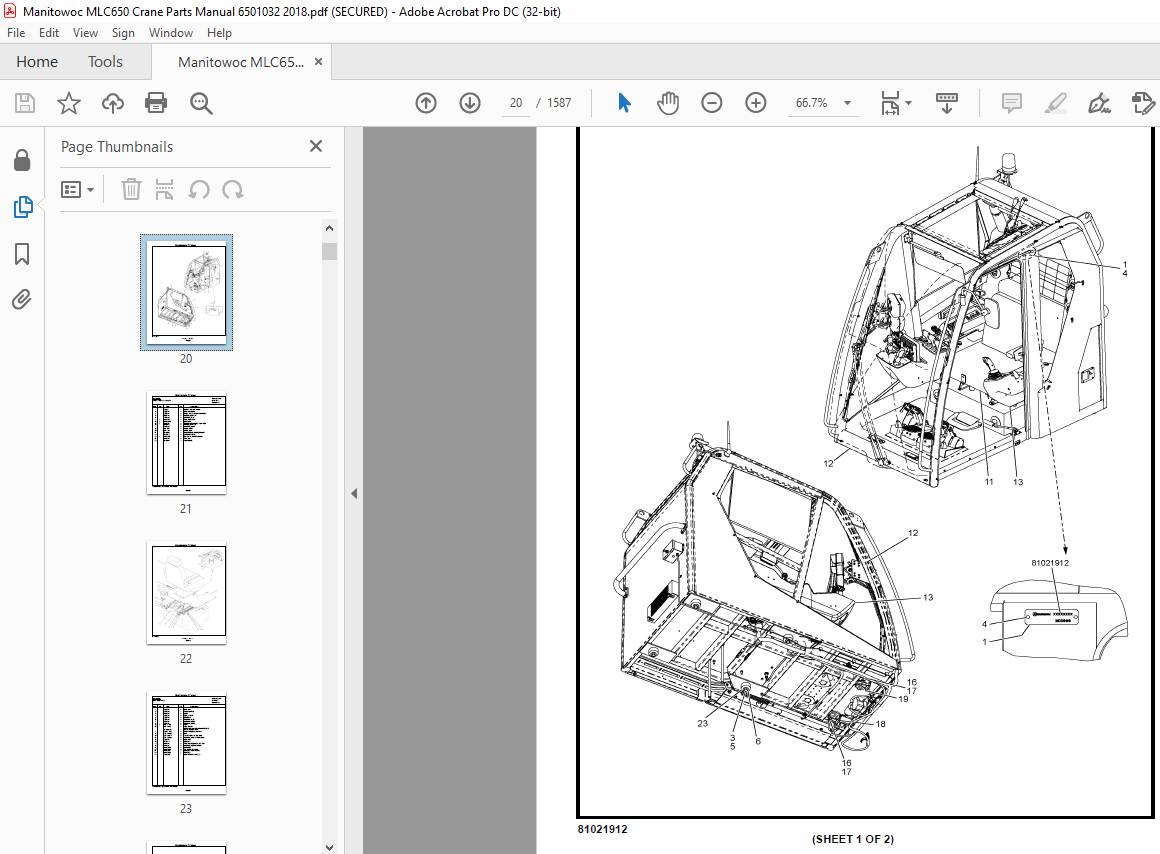Click thumbnail panel scroll down arrow
The image size is (1160, 854).
tap(329, 847)
